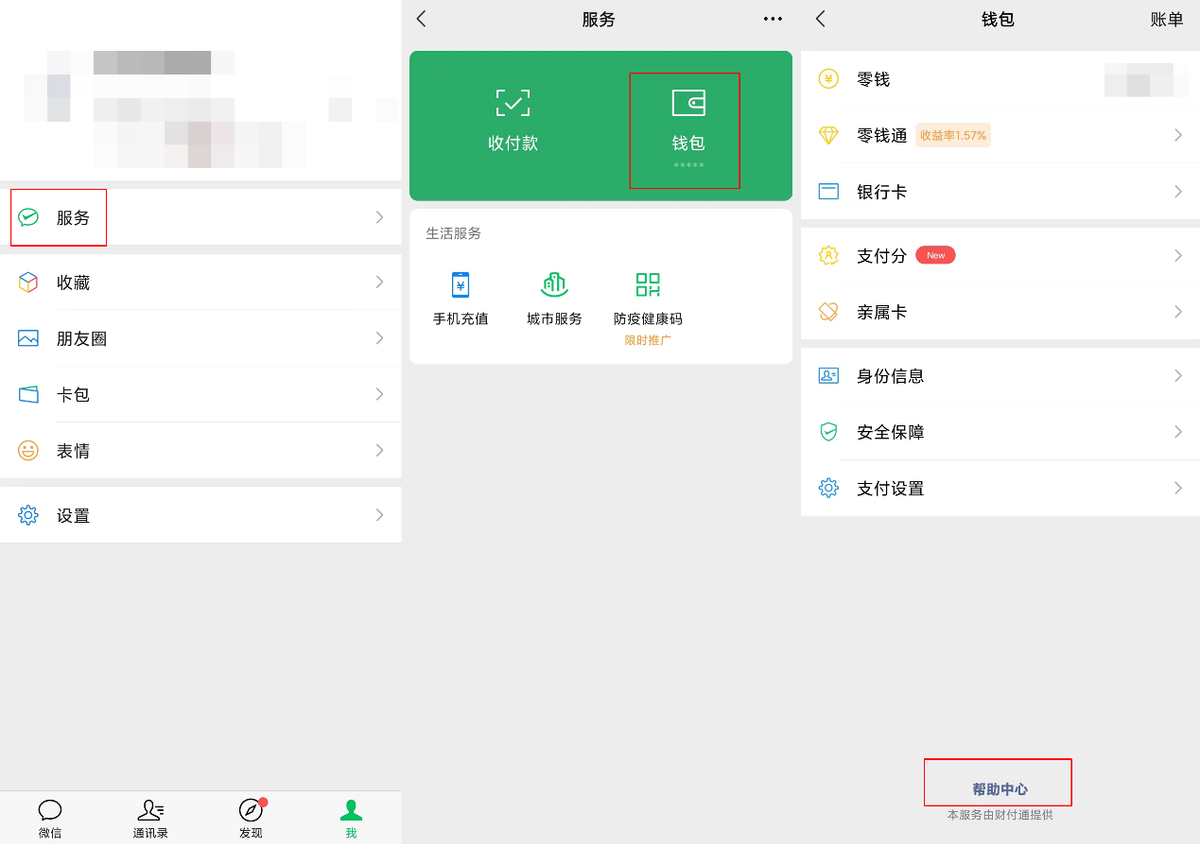
Task: Select the 城市服务 city services icon
Action: 554,285
